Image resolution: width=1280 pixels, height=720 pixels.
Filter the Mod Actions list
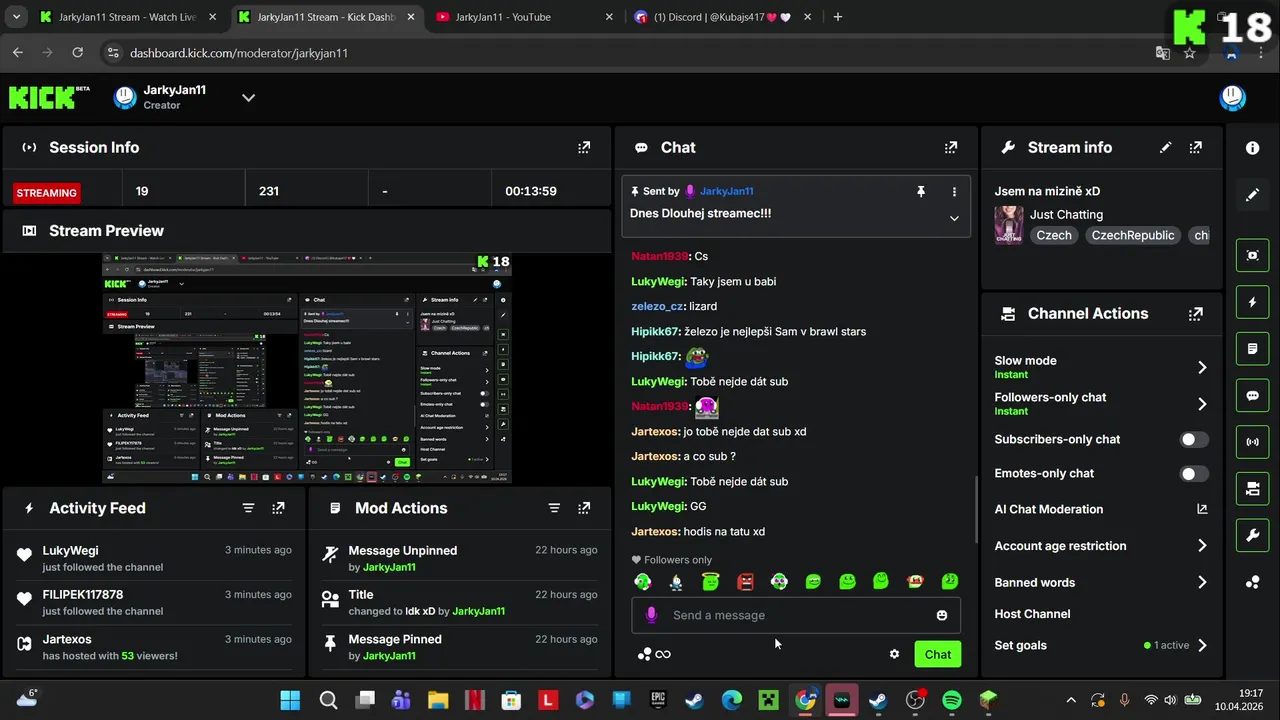[554, 508]
